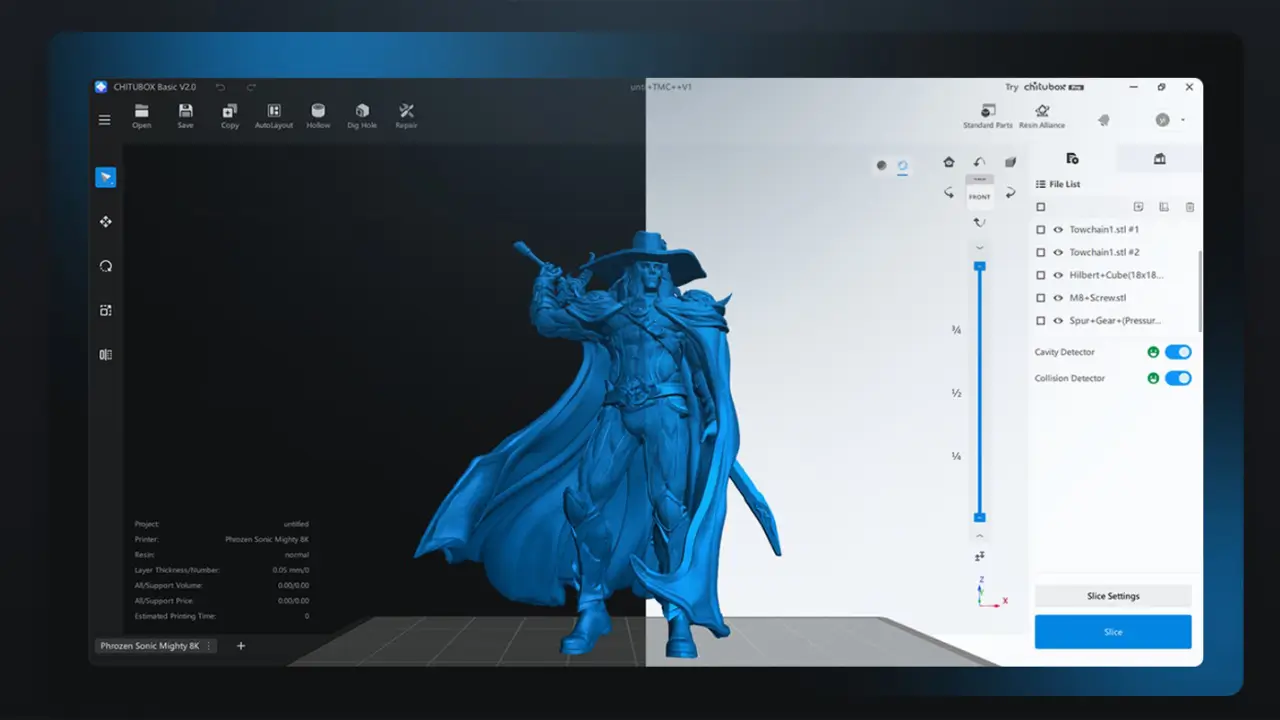Step the layer slider down with top chevron
Image resolution: width=1280 pixels, height=720 pixels.
(980, 247)
